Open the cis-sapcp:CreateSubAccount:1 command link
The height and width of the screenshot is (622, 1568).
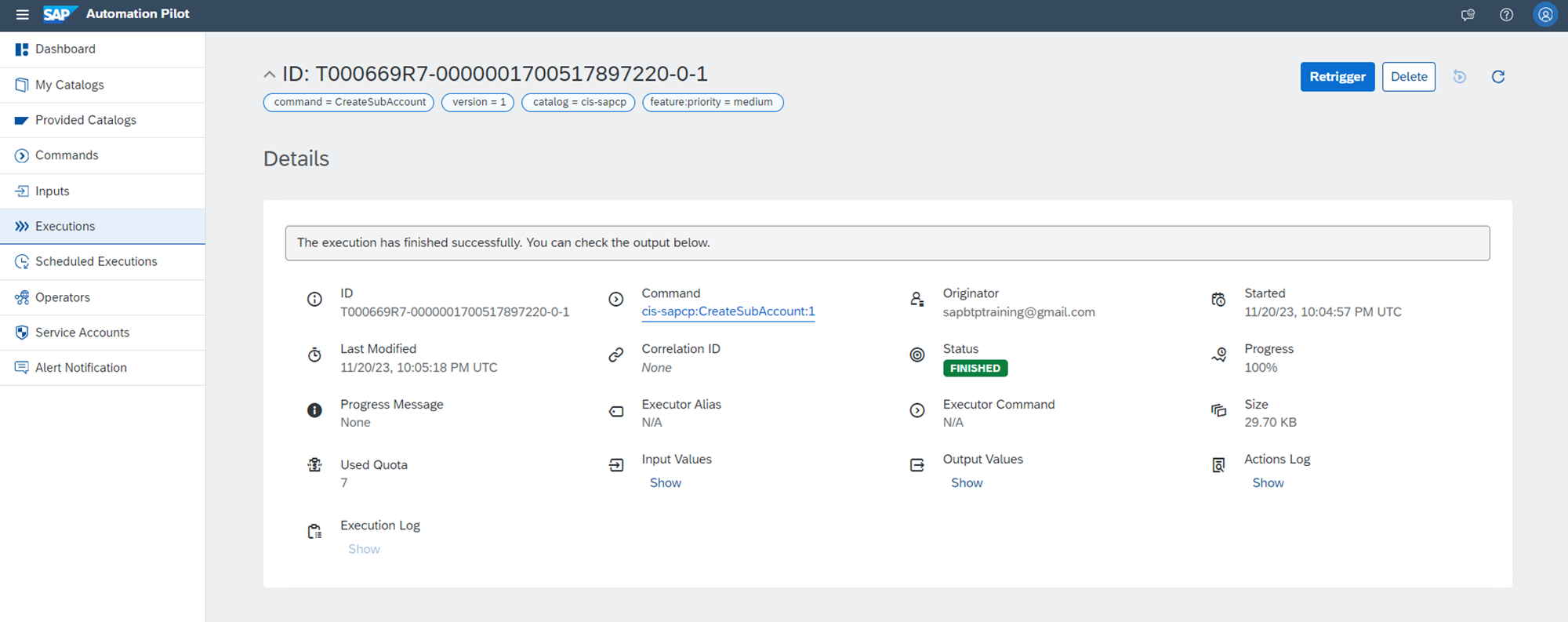pyautogui.click(x=728, y=311)
